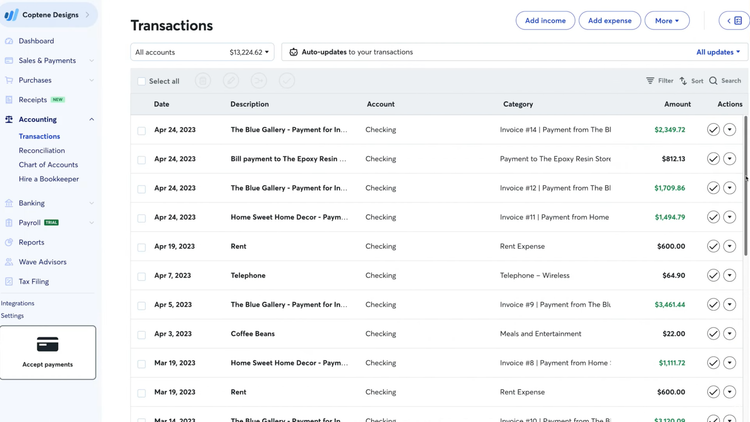Image resolution: width=750 pixels, height=422 pixels.
Task: Mark the Apr 19 Rent transaction reviewed
Action: point(713,246)
